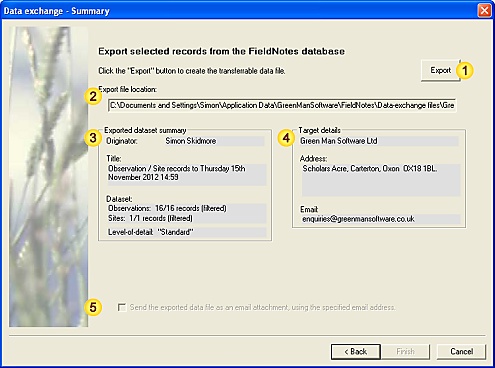Click the Title text Observation / Site records
This screenshot has width=495, height=368.
[x=177, y=173]
